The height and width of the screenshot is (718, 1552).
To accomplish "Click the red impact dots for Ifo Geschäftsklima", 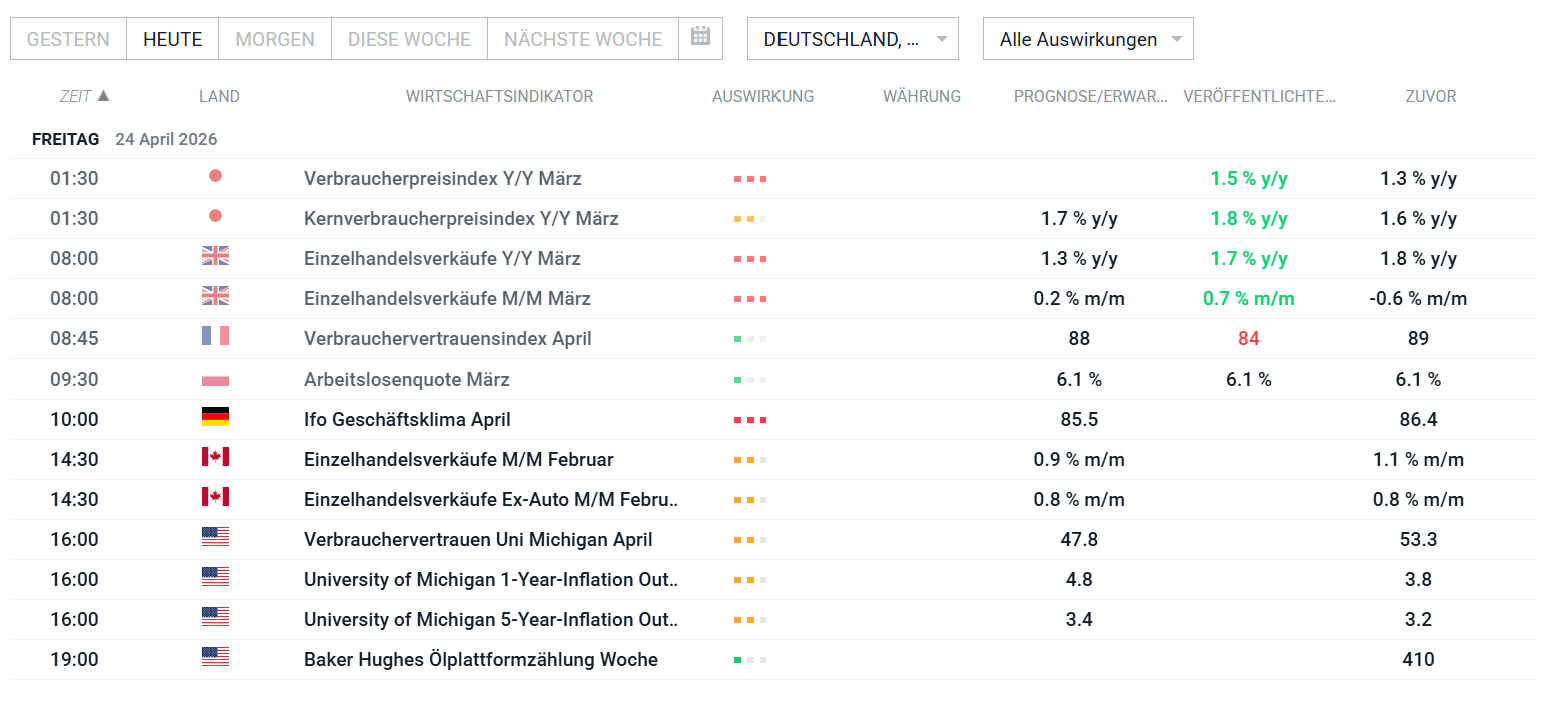I will [749, 419].
